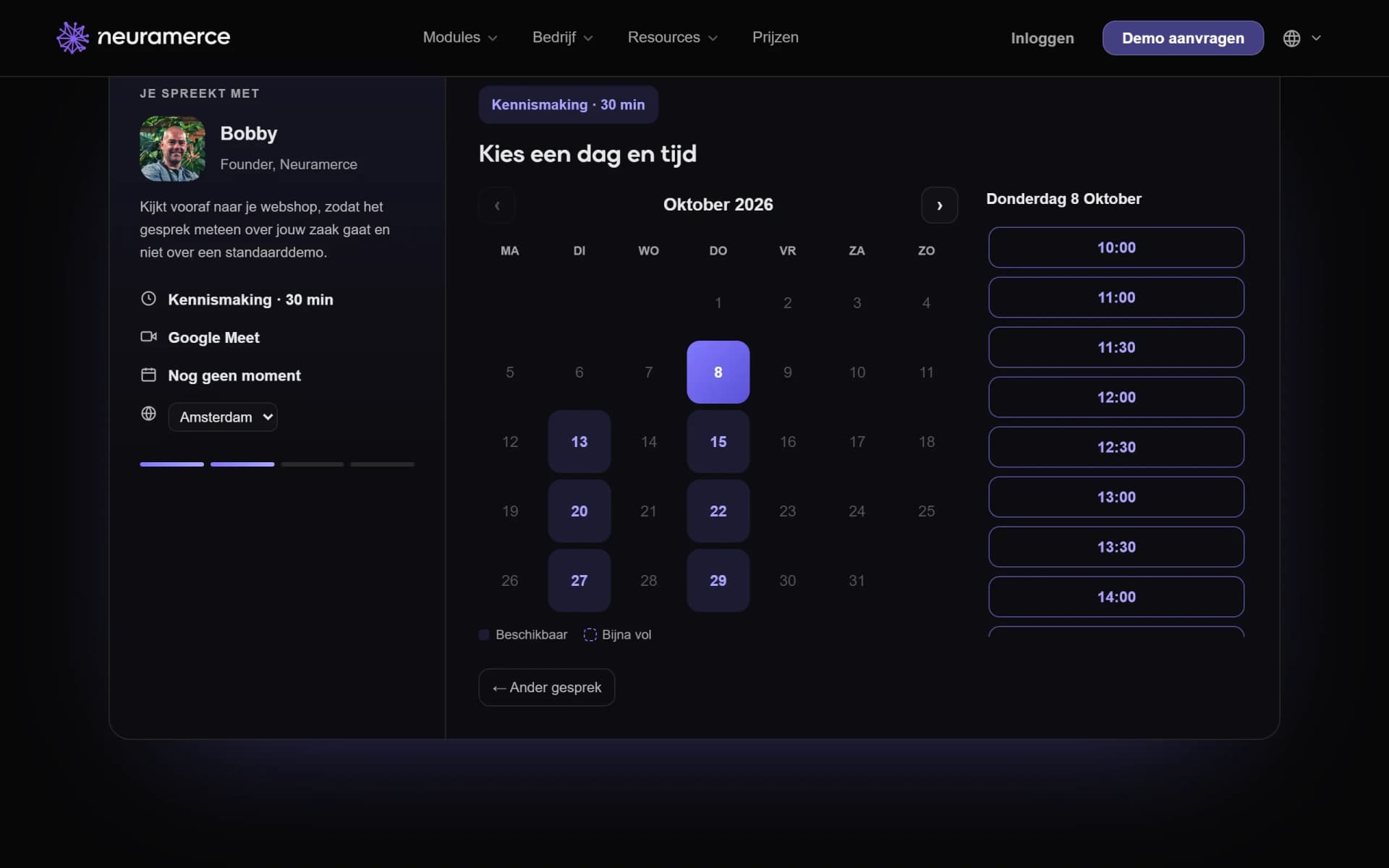Choose the 13:30 time slot
Screen dimensions: 1389x868
tap(1116, 547)
